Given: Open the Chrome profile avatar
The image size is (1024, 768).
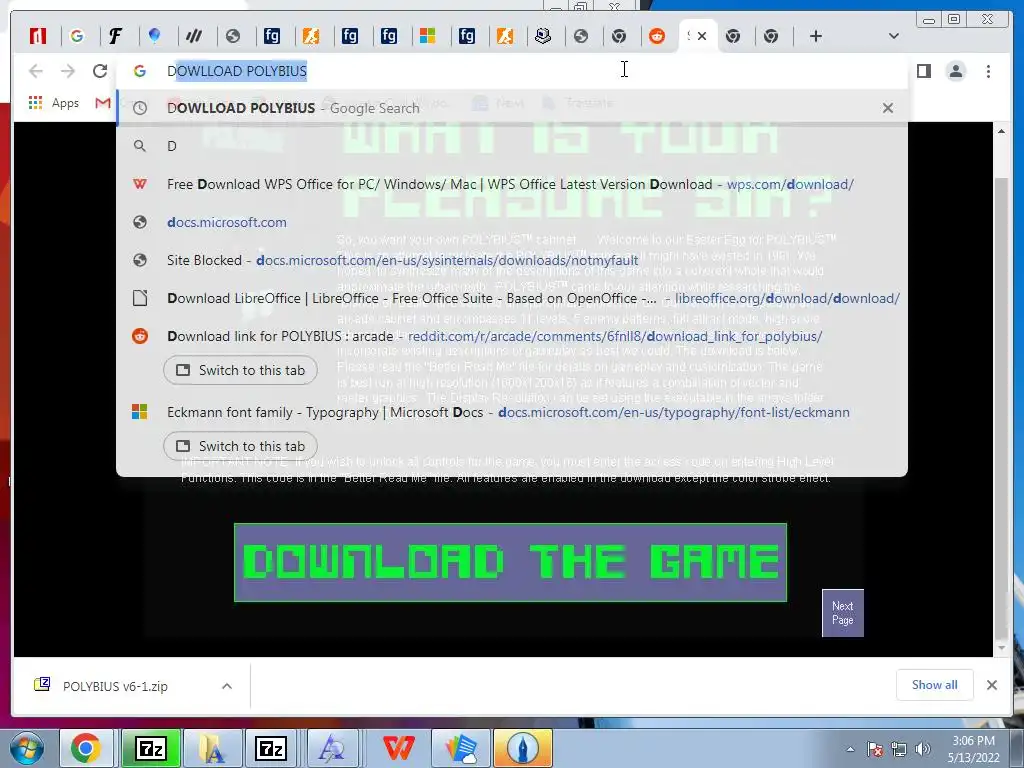Looking at the screenshot, I should pos(955,71).
